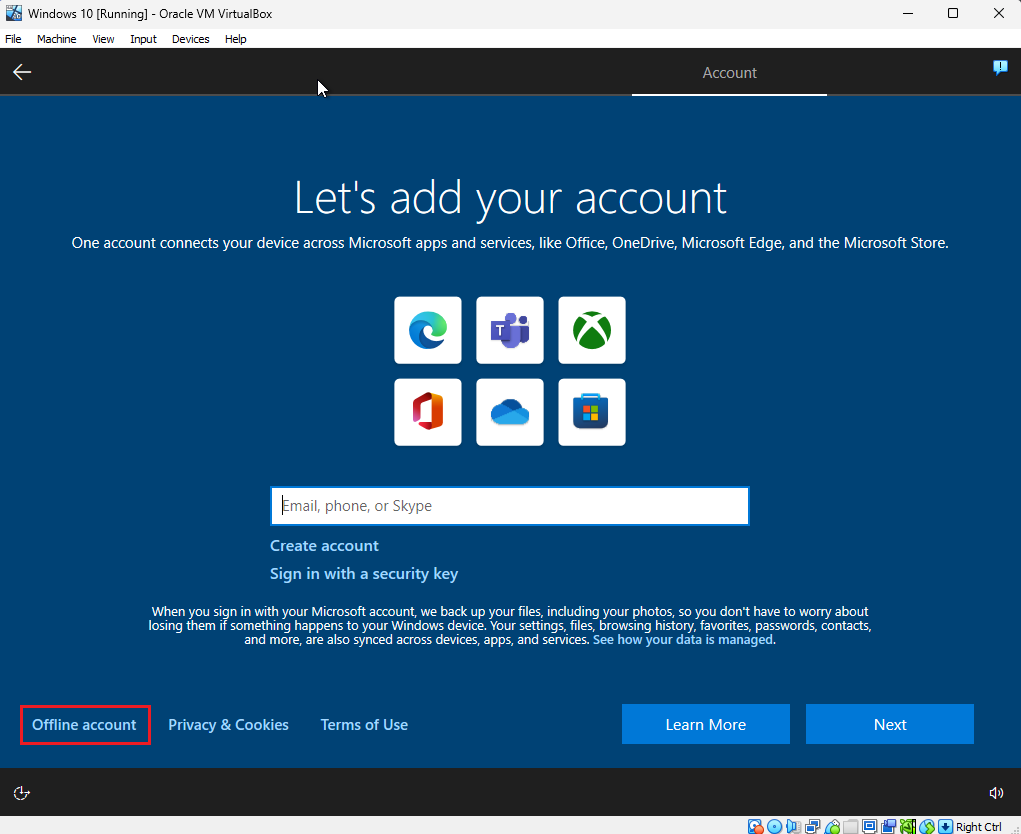Click Sign in with a security key
Viewport: 1021px width, 834px height.
(364, 574)
